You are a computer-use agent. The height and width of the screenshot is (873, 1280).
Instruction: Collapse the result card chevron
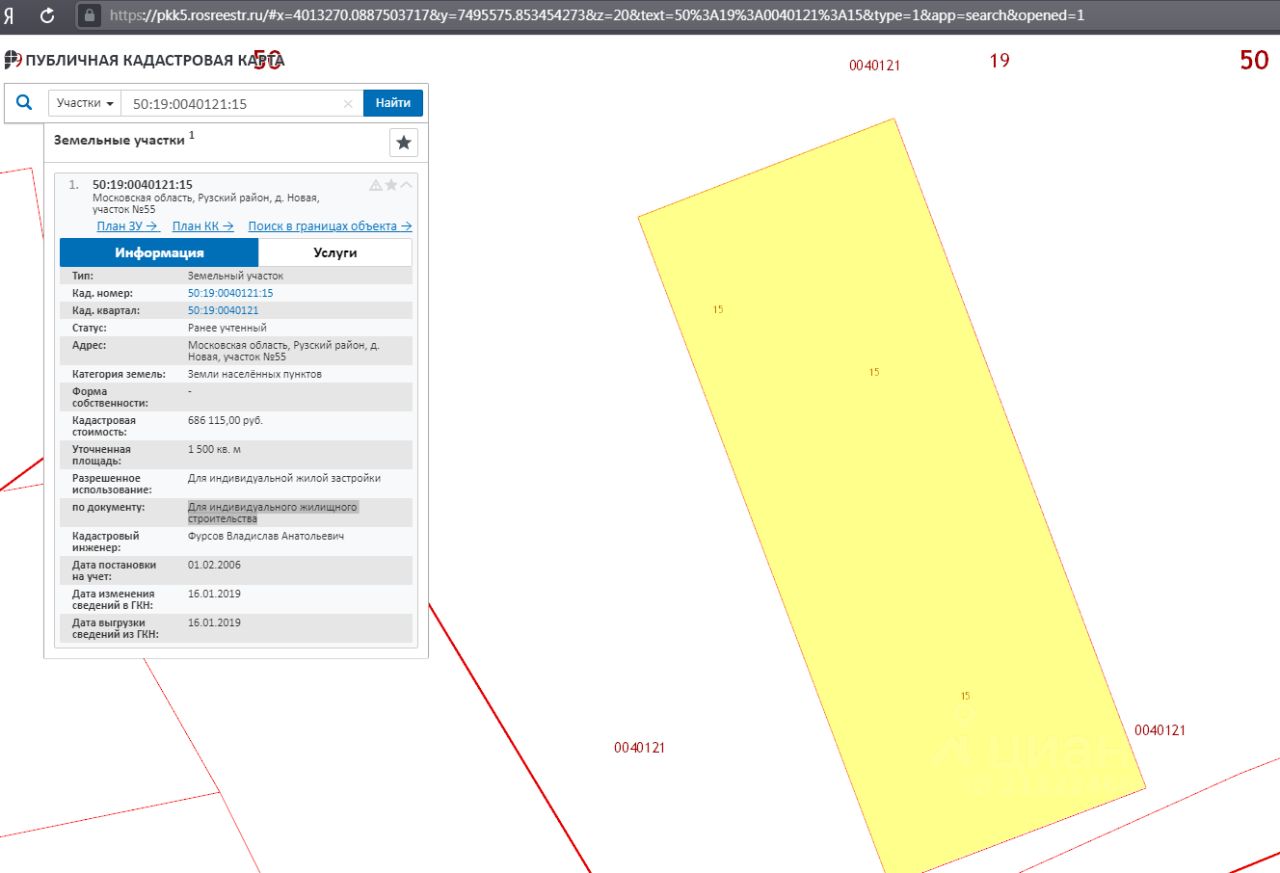(406, 185)
